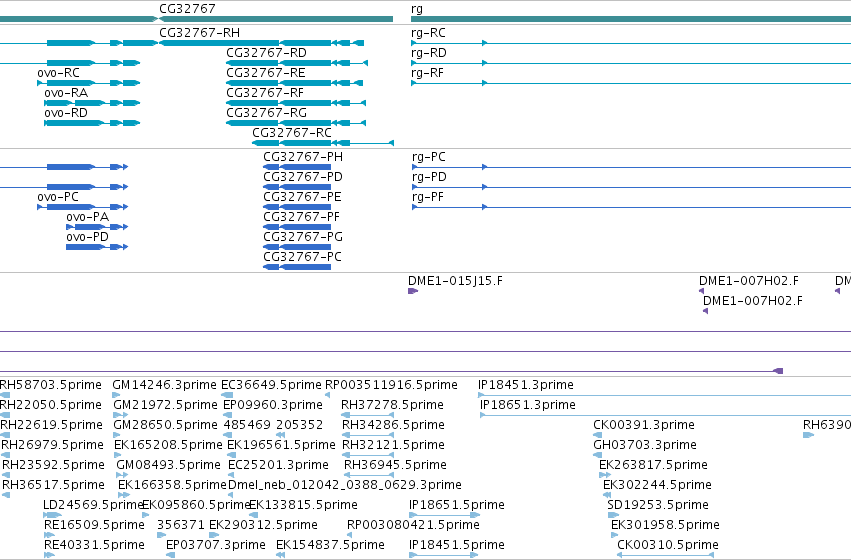Select the ovo-RC transcript label
851x560 pixels.
pyautogui.click(x=58, y=73)
